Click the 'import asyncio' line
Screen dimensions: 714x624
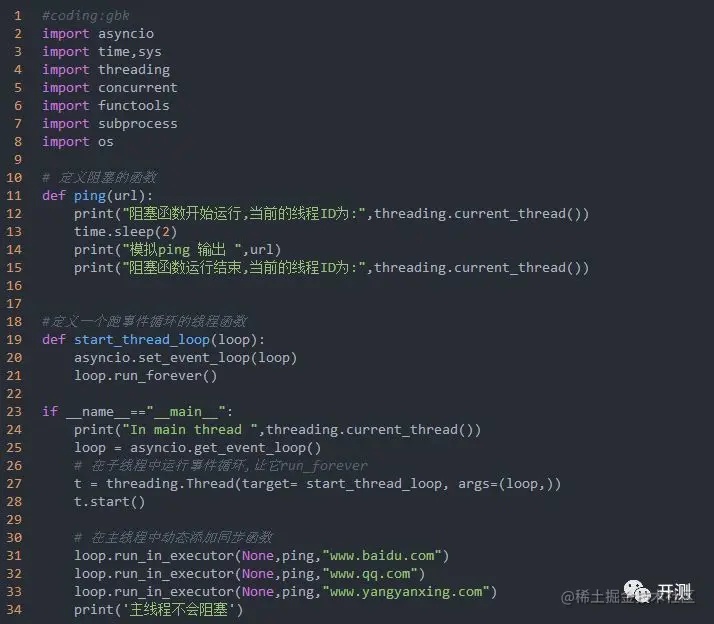pos(98,34)
